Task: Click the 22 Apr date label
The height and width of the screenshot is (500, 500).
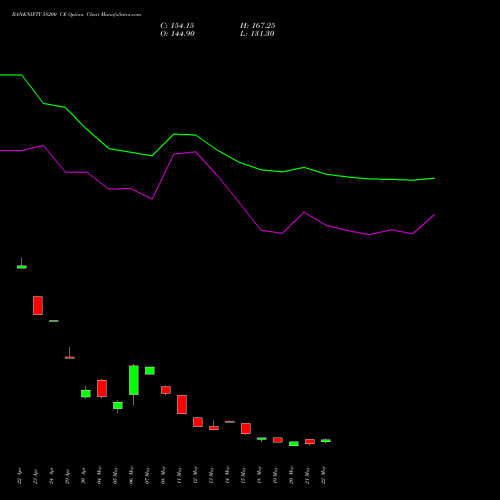Action: (x=20, y=476)
